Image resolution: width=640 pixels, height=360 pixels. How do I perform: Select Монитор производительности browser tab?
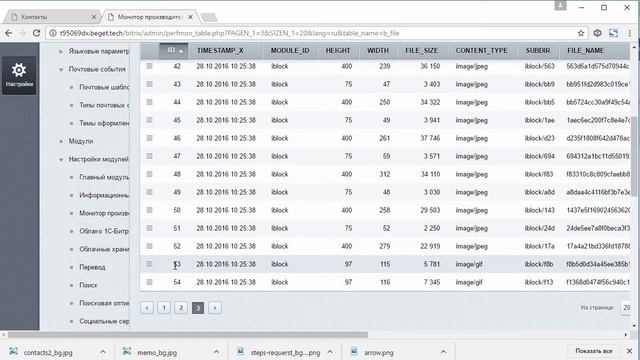click(149, 17)
